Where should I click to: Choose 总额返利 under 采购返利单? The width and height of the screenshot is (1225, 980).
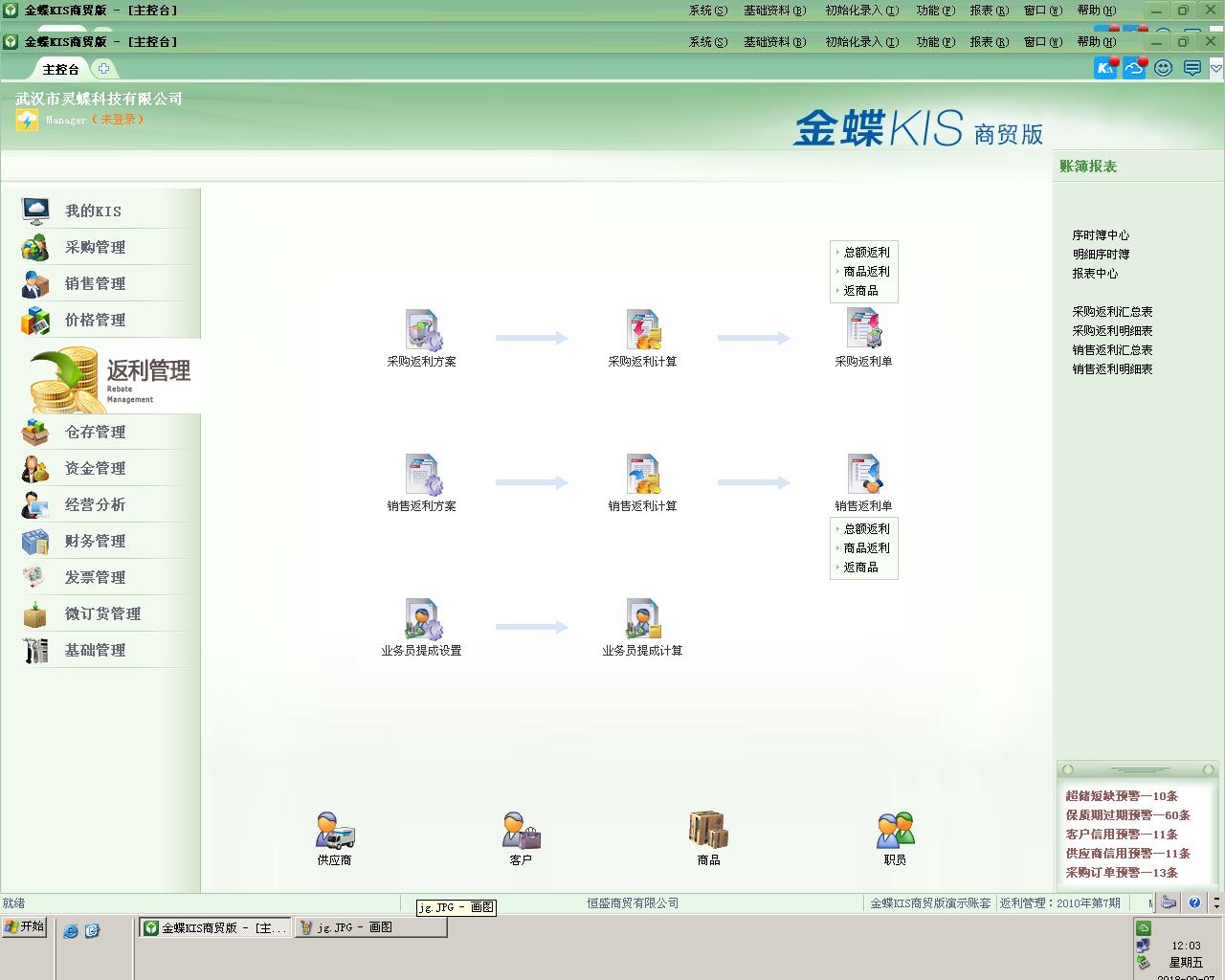pos(866,252)
